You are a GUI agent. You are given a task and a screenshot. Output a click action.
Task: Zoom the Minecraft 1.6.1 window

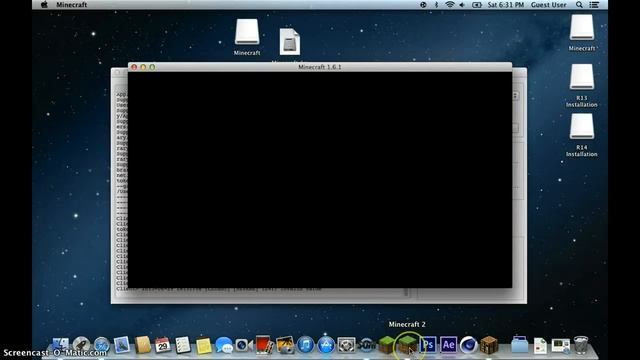(152, 67)
